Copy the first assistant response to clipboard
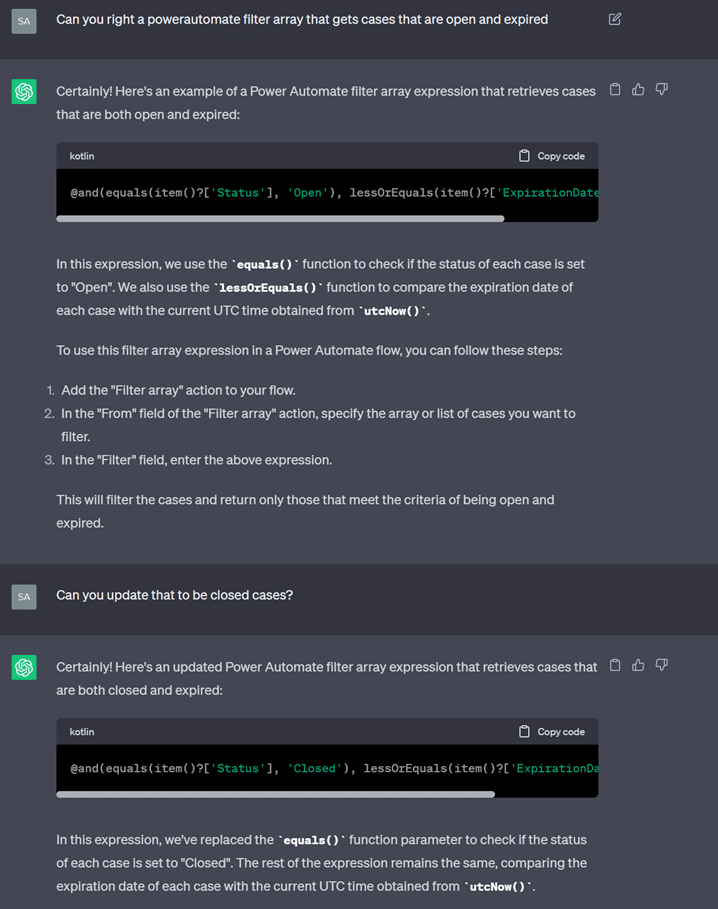 click(x=615, y=89)
